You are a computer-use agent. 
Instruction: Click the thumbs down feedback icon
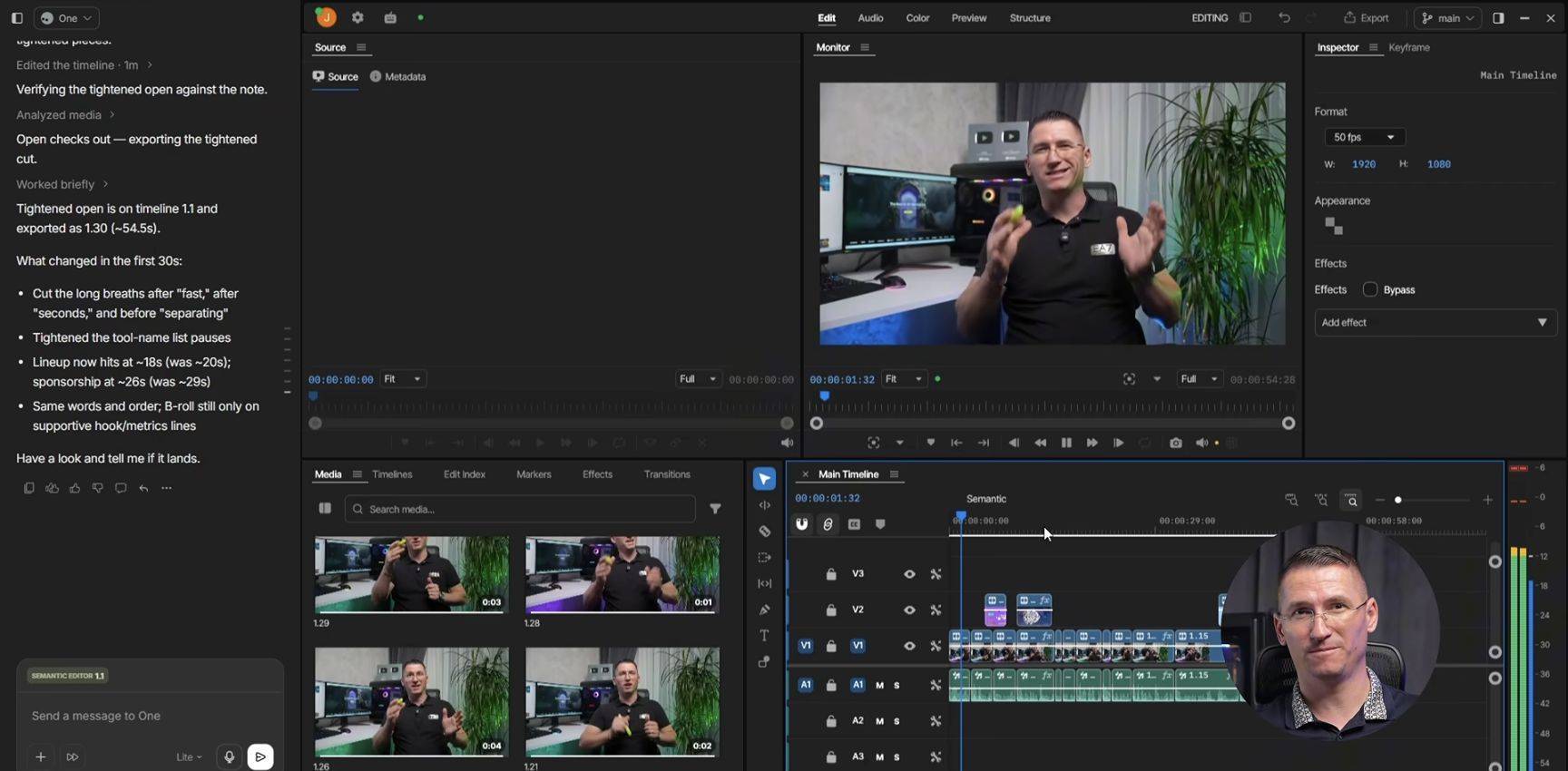(x=98, y=488)
